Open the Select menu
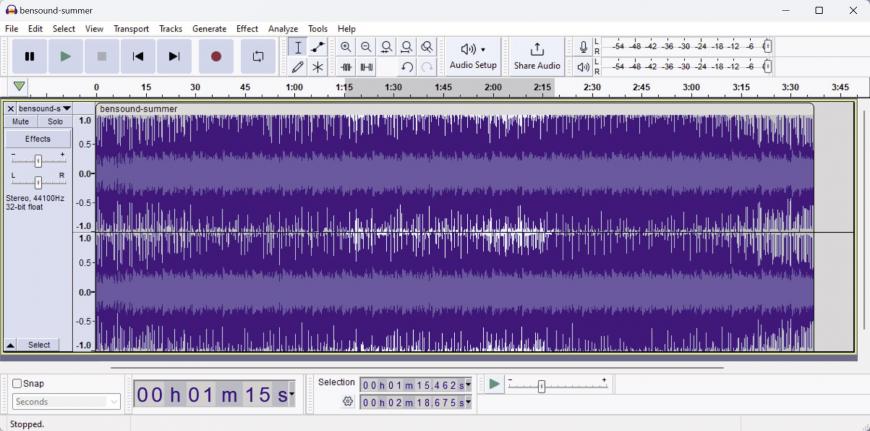870x431 pixels. tap(64, 28)
